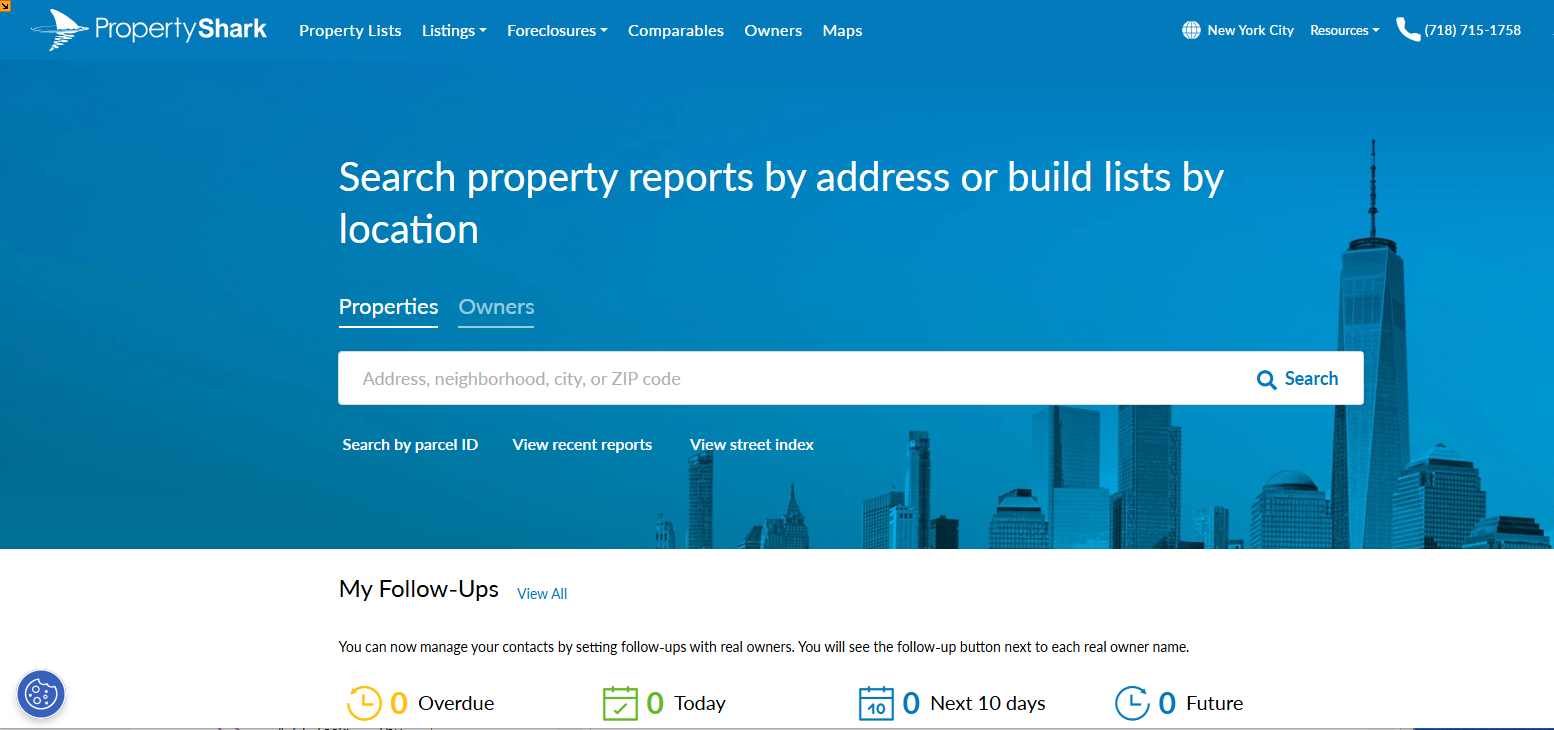Click the 0 Future count

1167,703
